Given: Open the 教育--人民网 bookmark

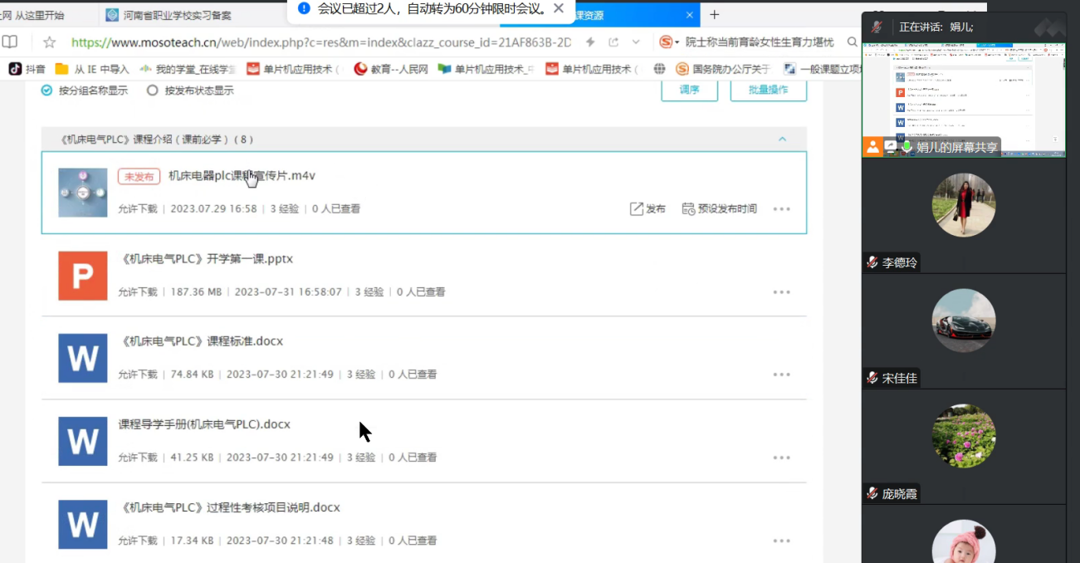Looking at the screenshot, I should pos(391,69).
